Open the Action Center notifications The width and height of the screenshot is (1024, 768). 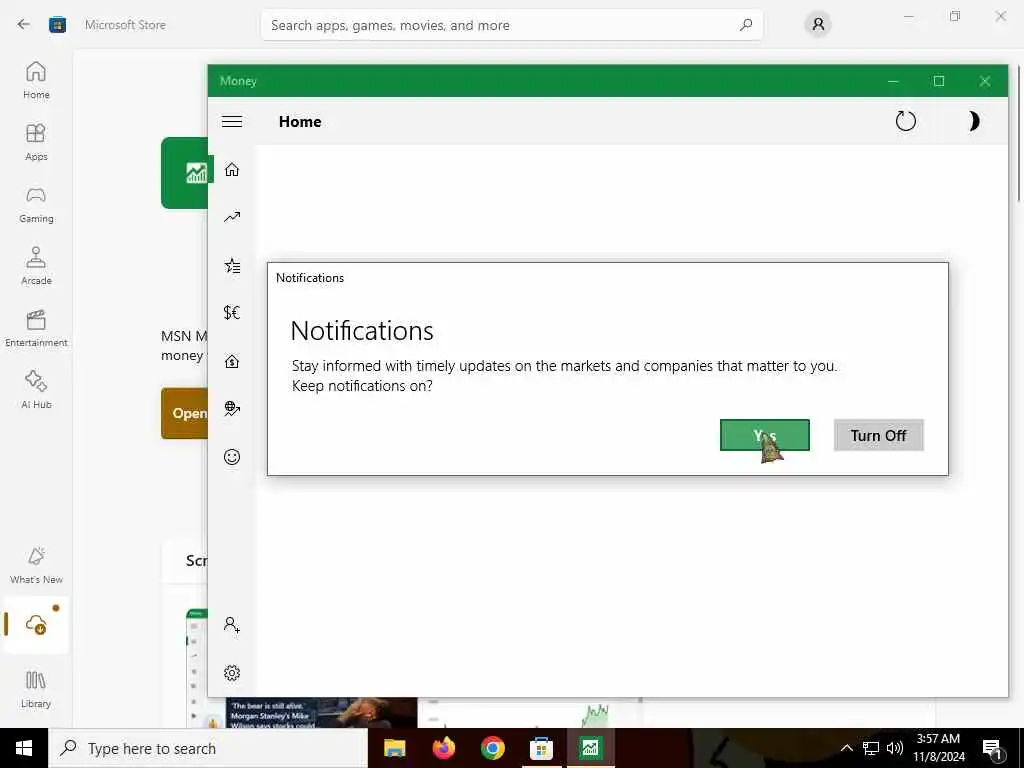[x=993, y=748]
